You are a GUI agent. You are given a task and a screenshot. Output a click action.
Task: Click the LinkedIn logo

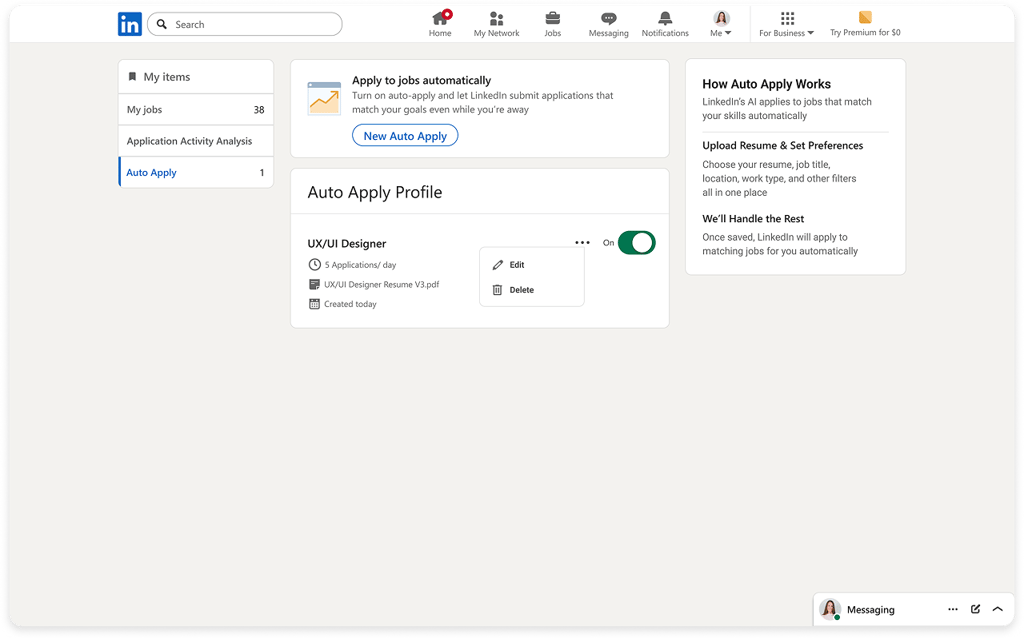tap(129, 24)
